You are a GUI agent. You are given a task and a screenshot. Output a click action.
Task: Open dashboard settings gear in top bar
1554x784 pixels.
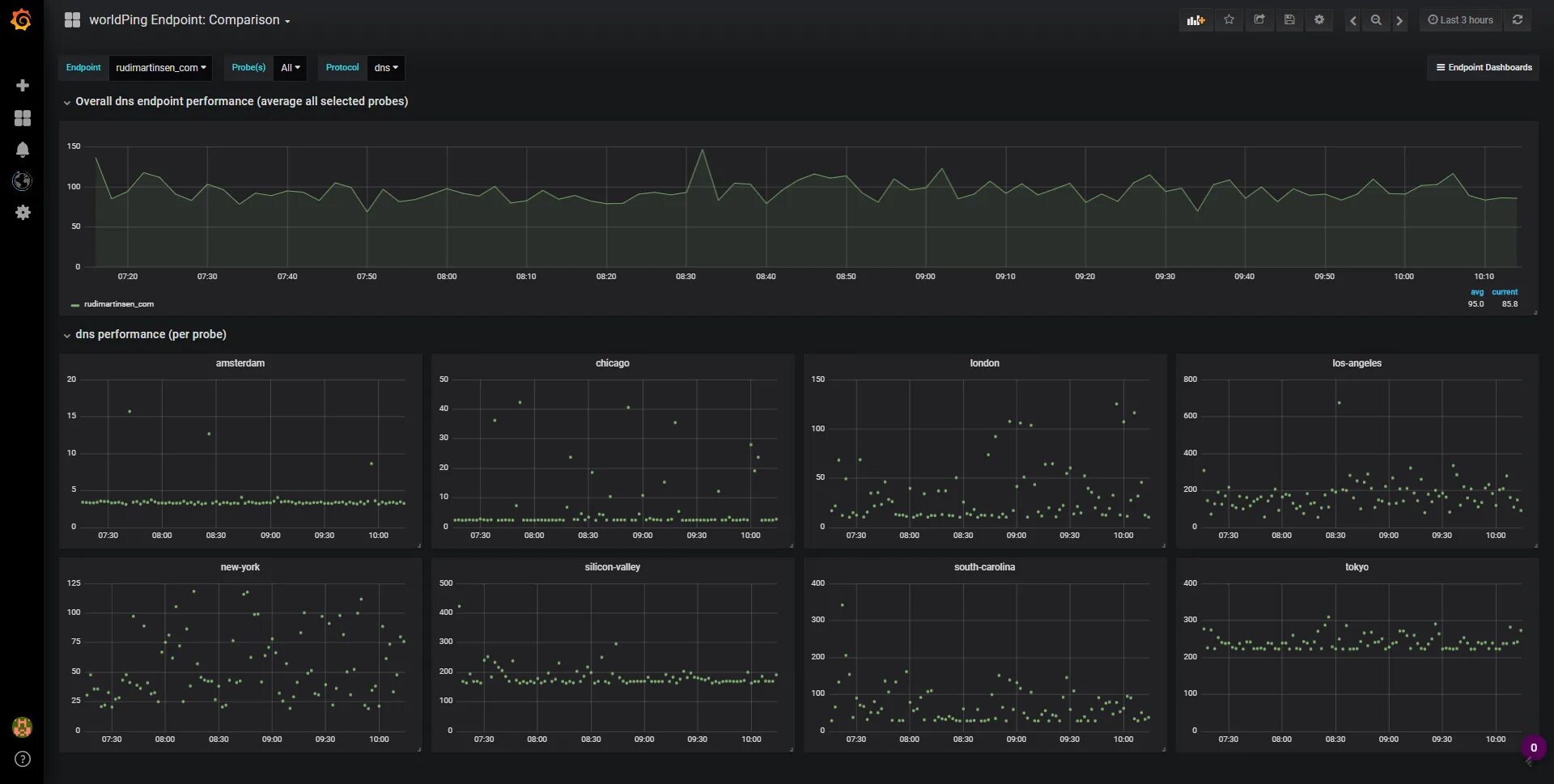(1319, 20)
